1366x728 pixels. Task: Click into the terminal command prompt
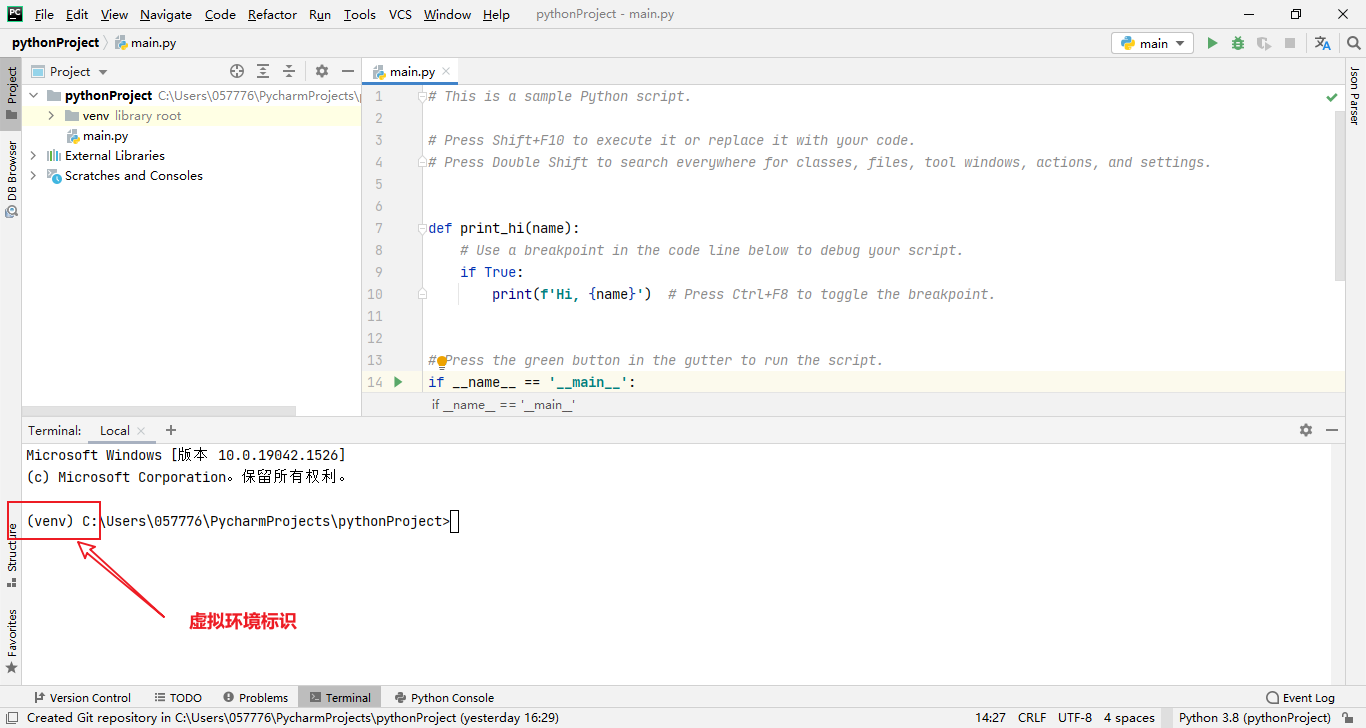tap(454, 521)
